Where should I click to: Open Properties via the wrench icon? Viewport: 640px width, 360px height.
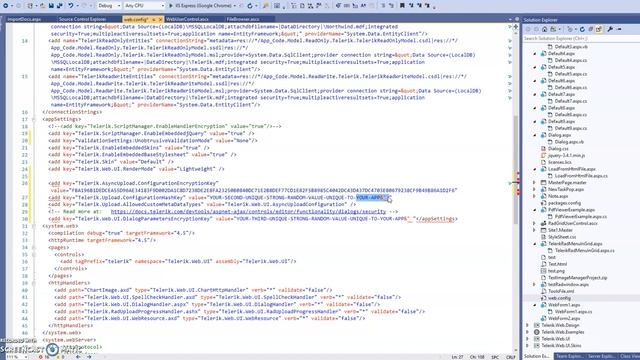pyautogui.click(x=610, y=29)
